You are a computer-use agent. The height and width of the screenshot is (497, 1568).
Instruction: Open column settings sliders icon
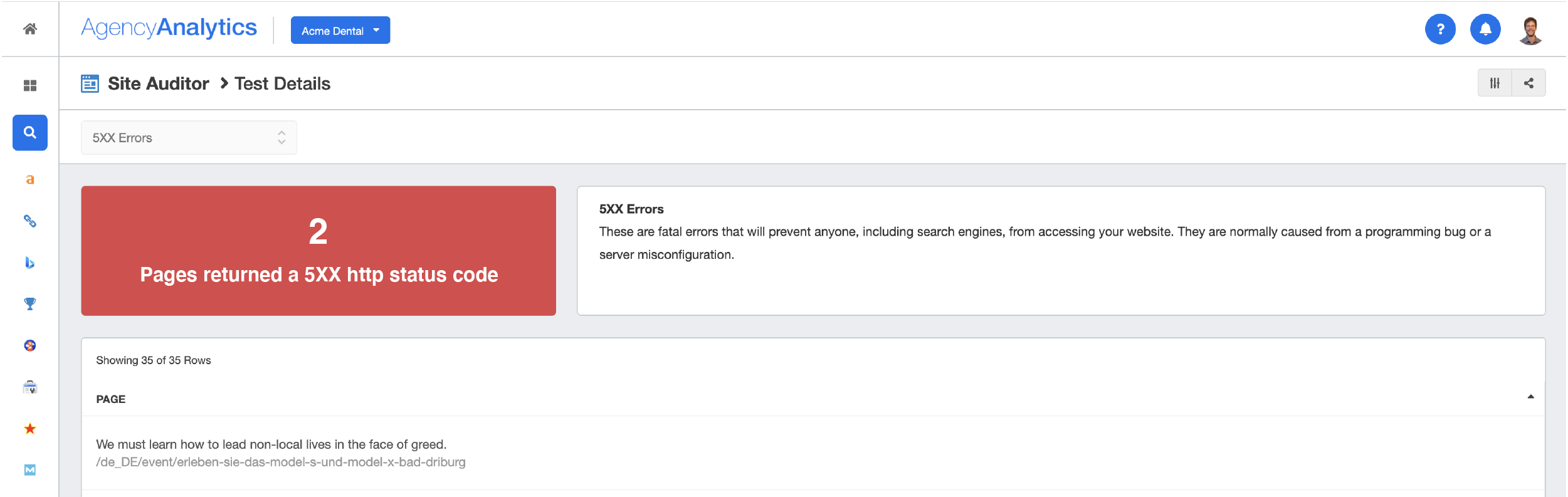tap(1495, 83)
